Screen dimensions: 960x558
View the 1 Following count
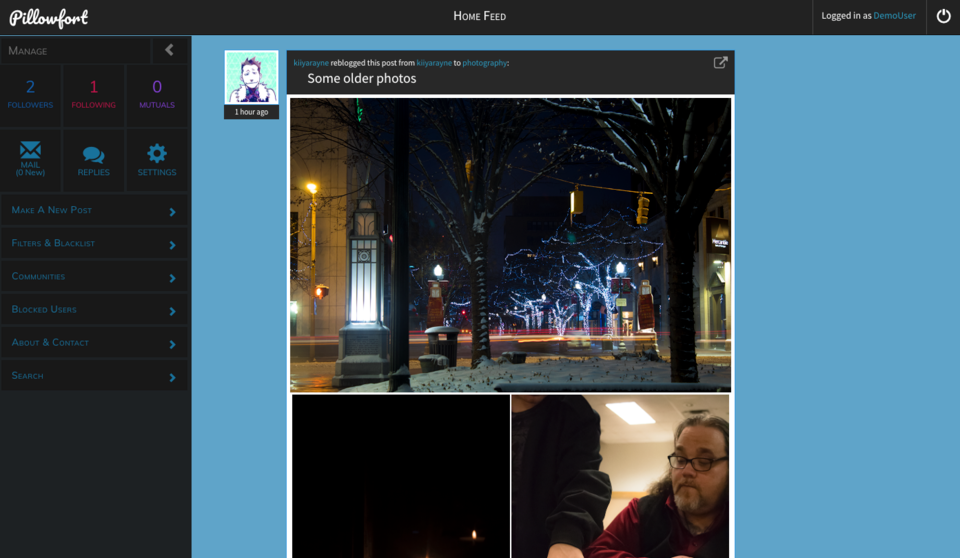click(x=93, y=94)
